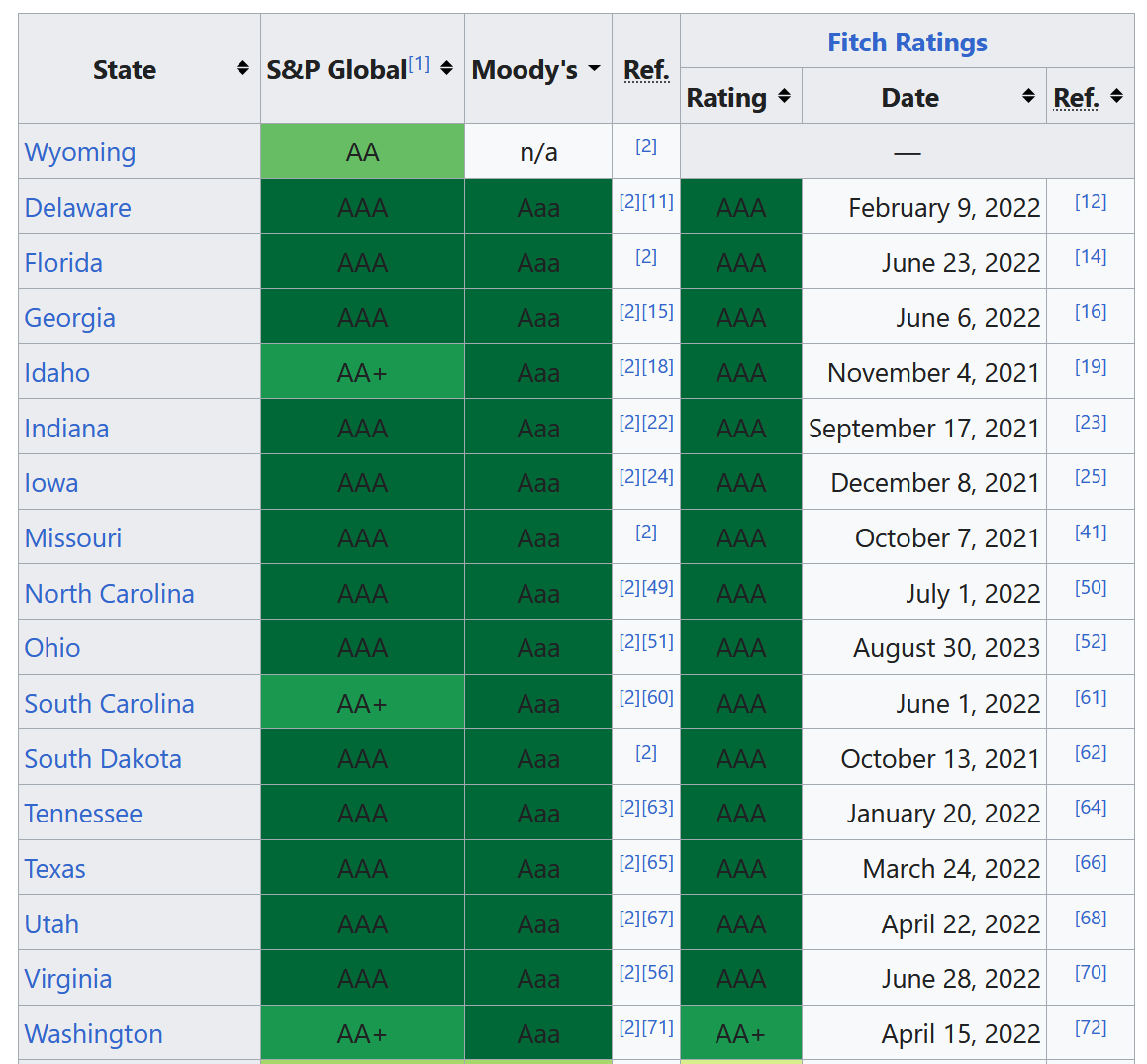Visit the Texas state page

point(55,869)
